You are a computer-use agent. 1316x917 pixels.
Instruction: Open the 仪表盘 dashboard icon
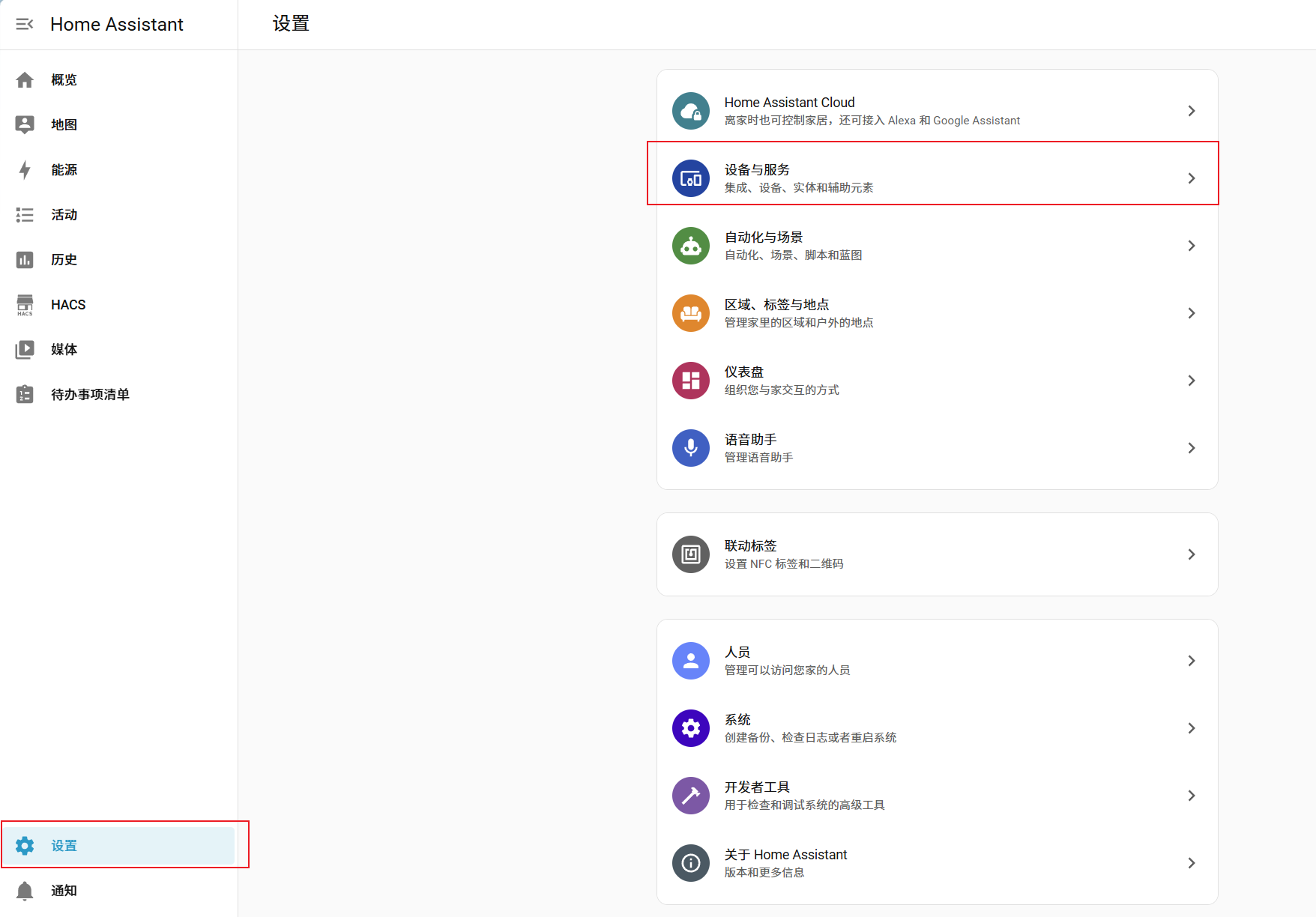pos(690,381)
